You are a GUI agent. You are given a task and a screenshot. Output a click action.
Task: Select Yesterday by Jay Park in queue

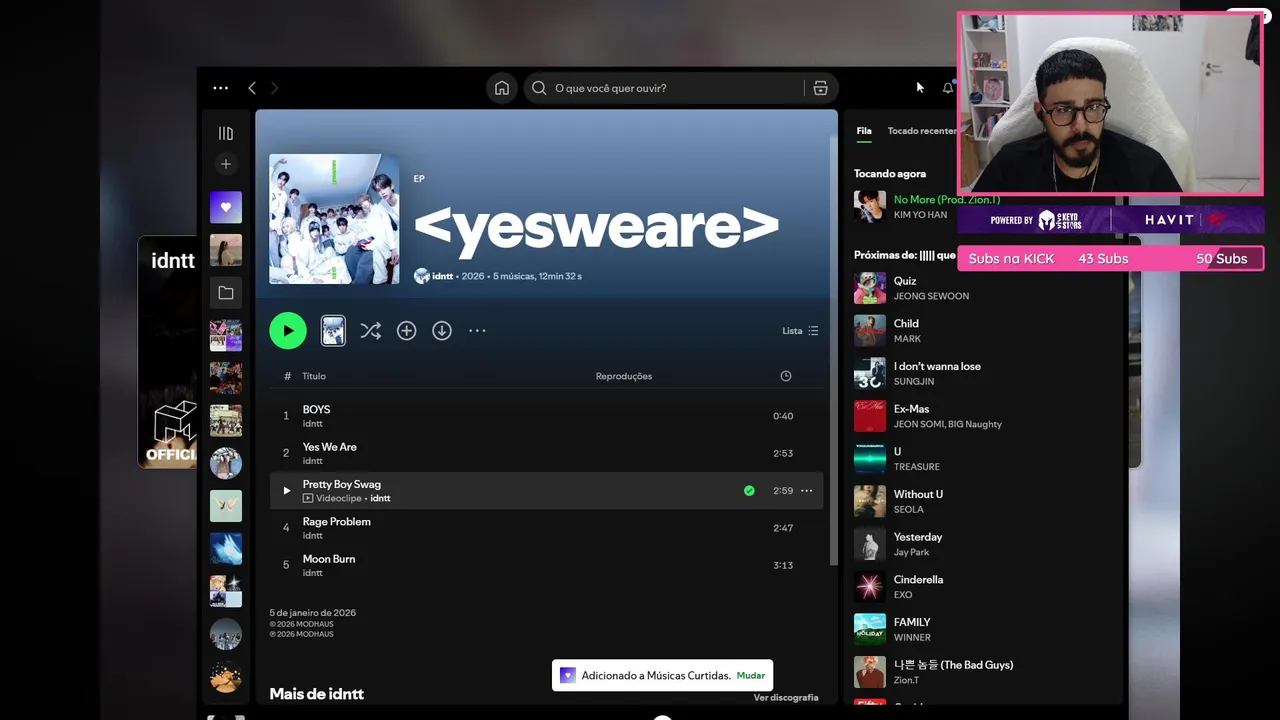985,544
